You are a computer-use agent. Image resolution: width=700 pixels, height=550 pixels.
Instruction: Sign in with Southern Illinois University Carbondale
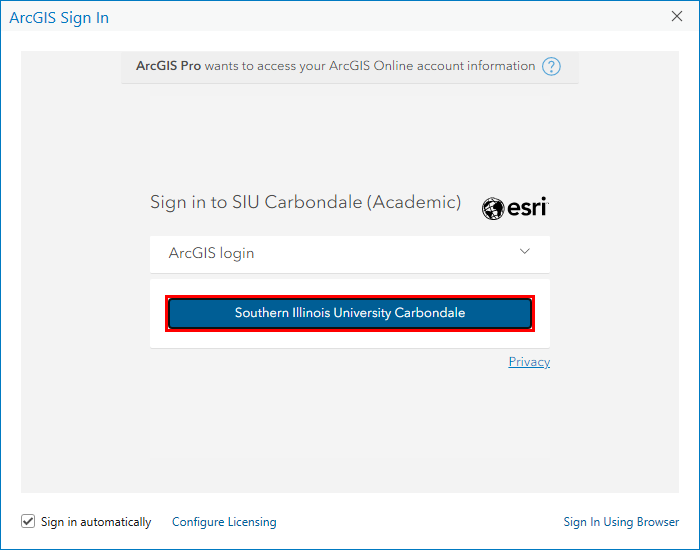(x=350, y=313)
